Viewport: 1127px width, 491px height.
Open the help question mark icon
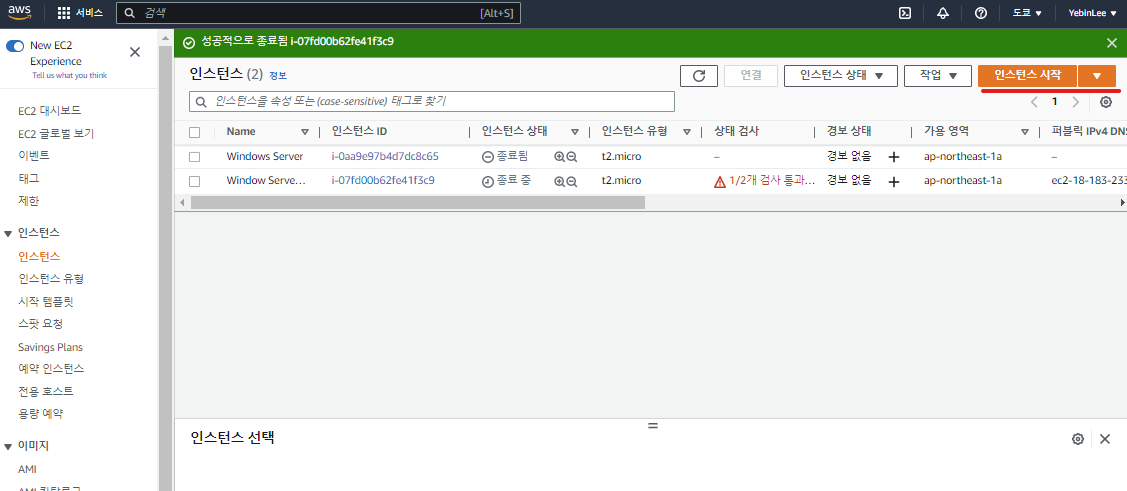pyautogui.click(x=980, y=13)
